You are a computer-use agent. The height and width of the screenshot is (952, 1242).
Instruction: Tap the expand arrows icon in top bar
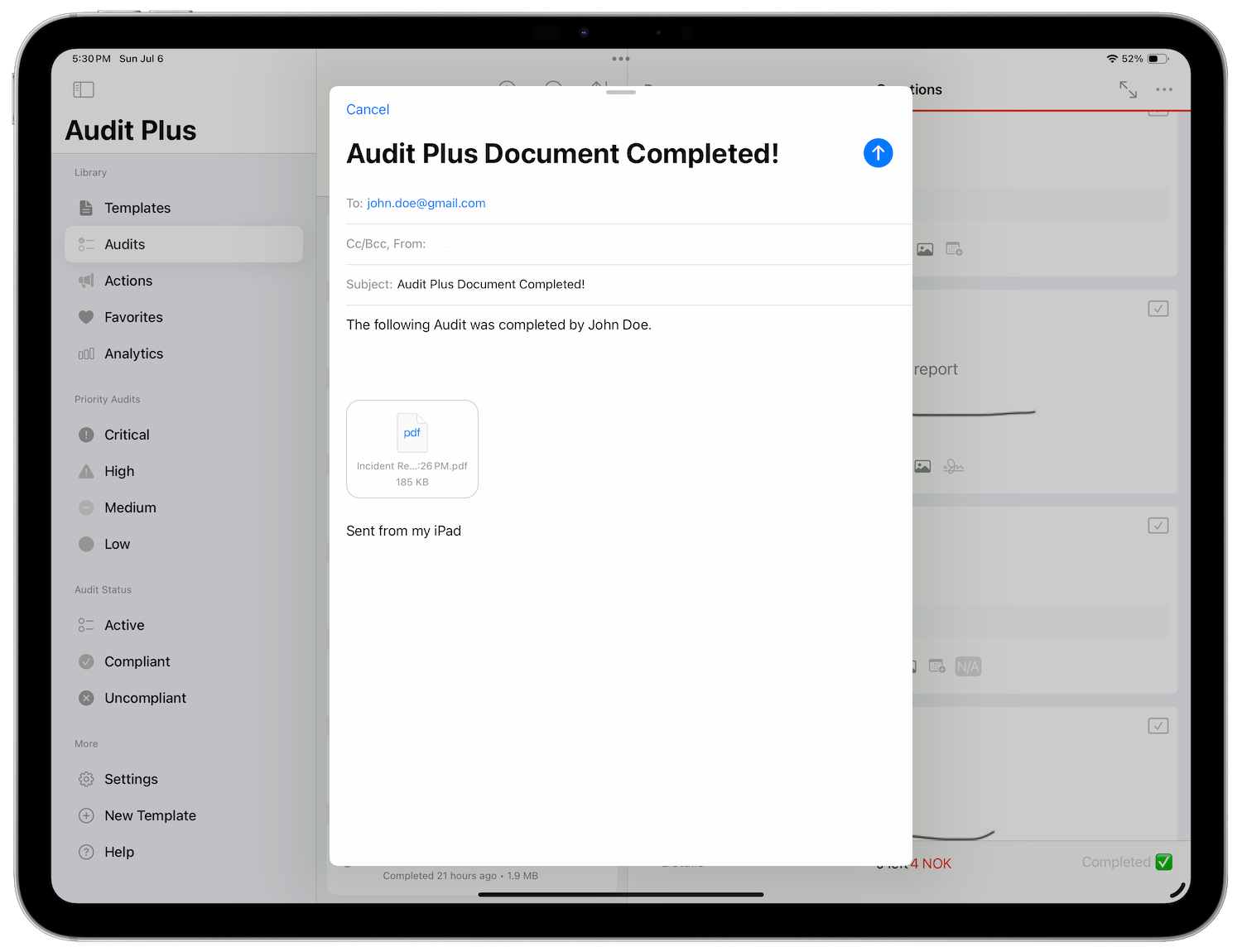pos(1128,89)
